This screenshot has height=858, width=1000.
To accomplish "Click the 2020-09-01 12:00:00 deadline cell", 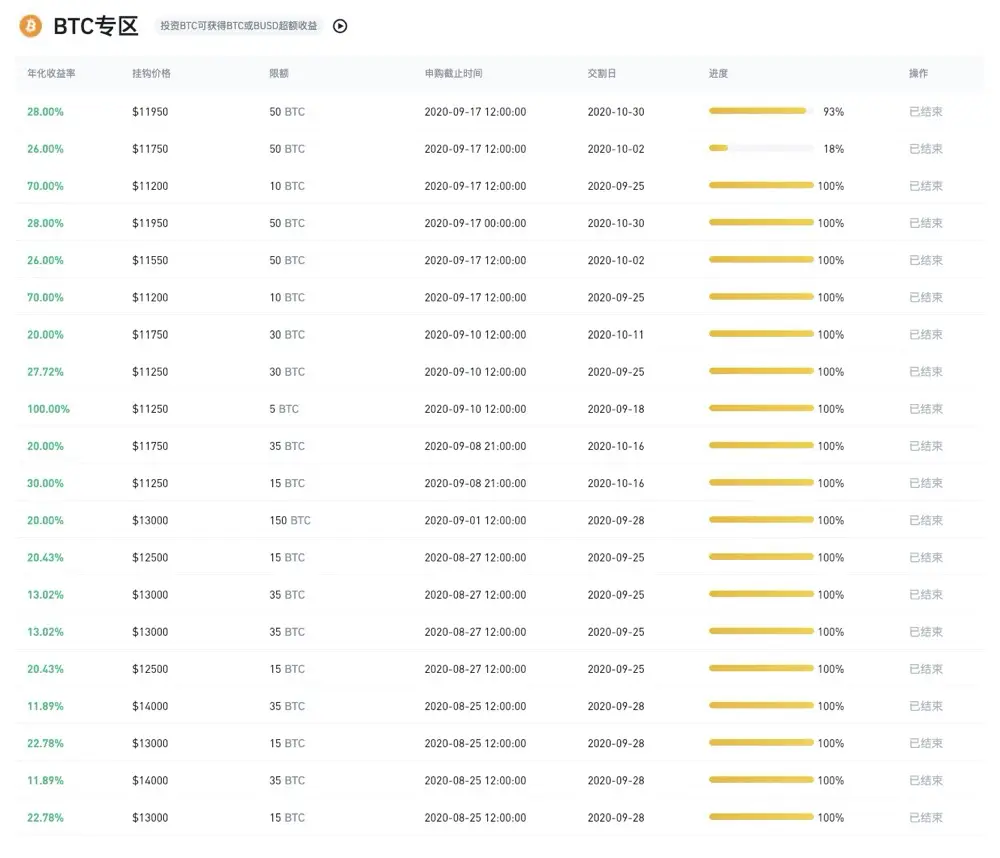I will (x=475, y=521).
